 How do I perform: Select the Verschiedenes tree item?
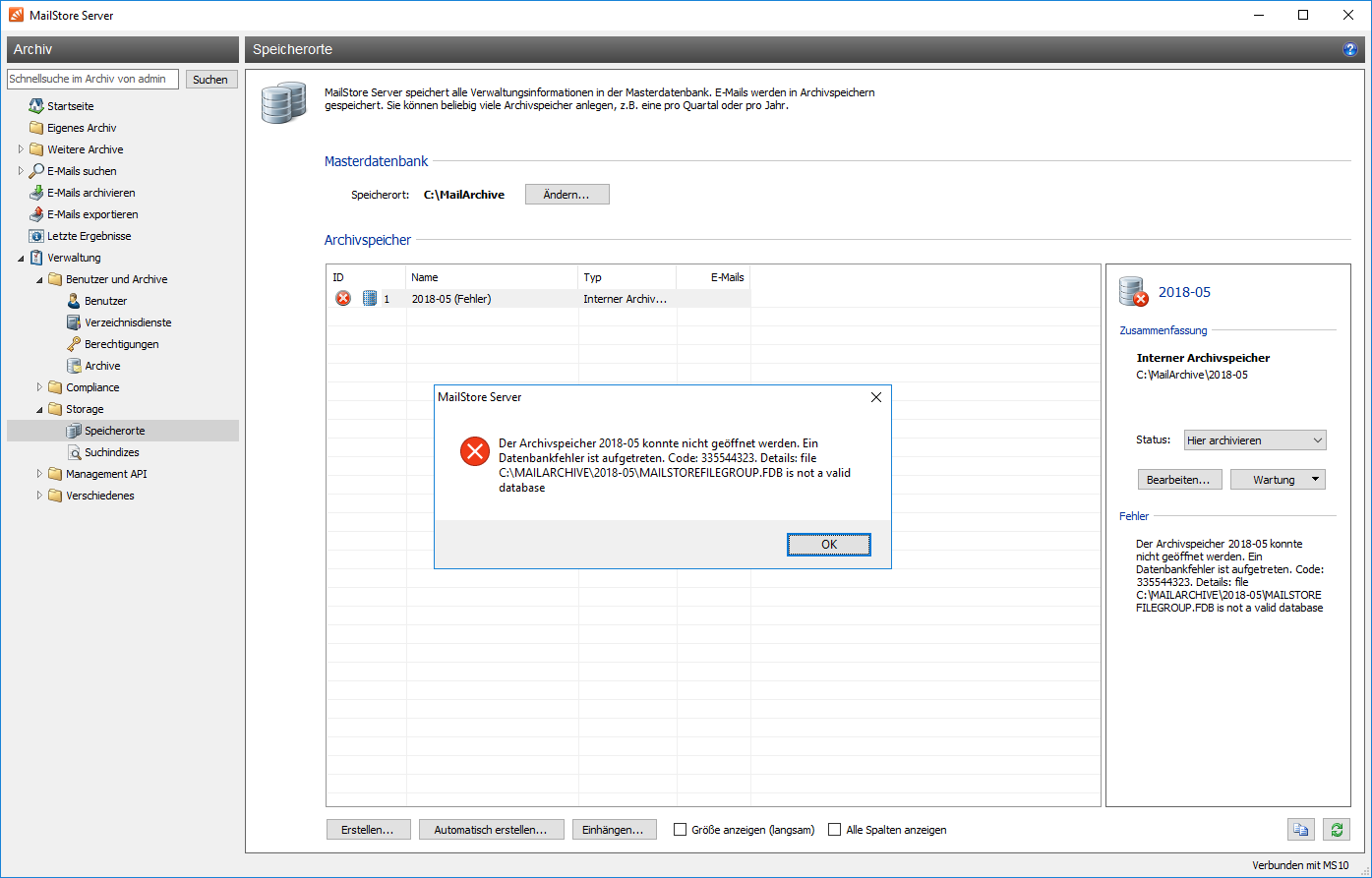100,496
